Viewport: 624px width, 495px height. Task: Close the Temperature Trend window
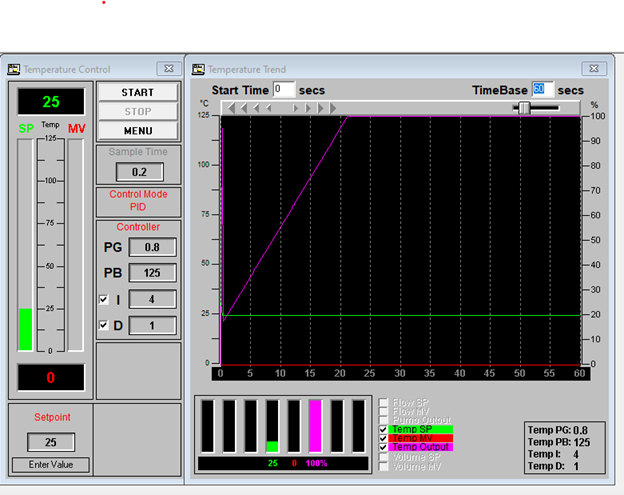[x=594, y=68]
